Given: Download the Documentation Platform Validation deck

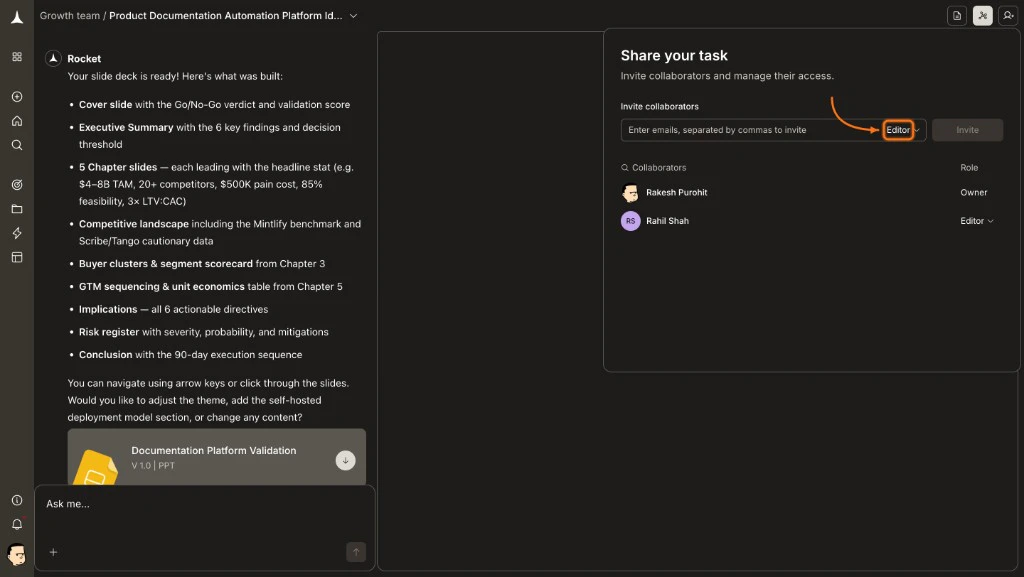Looking at the screenshot, I should tap(345, 461).
